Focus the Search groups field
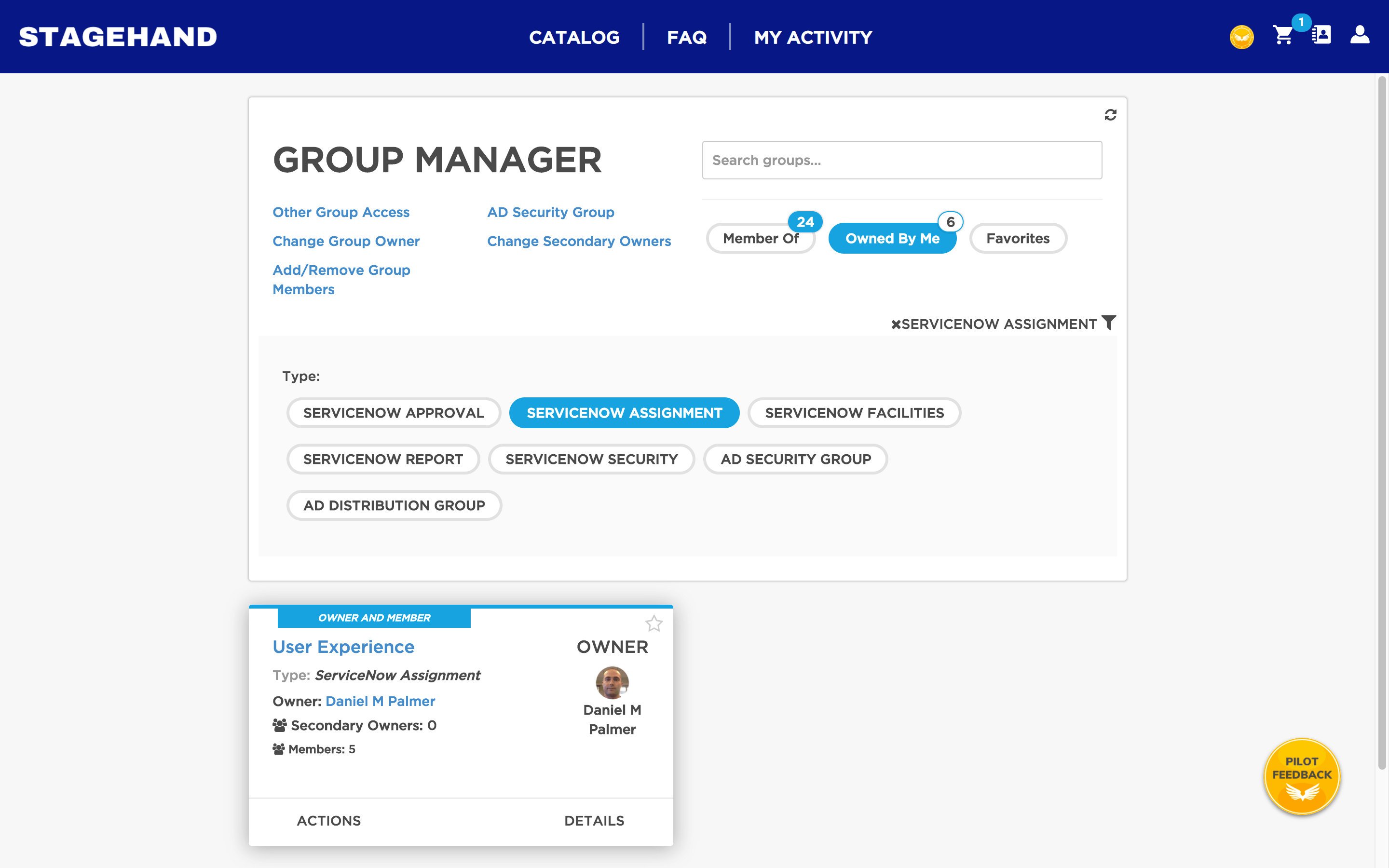 tap(902, 160)
